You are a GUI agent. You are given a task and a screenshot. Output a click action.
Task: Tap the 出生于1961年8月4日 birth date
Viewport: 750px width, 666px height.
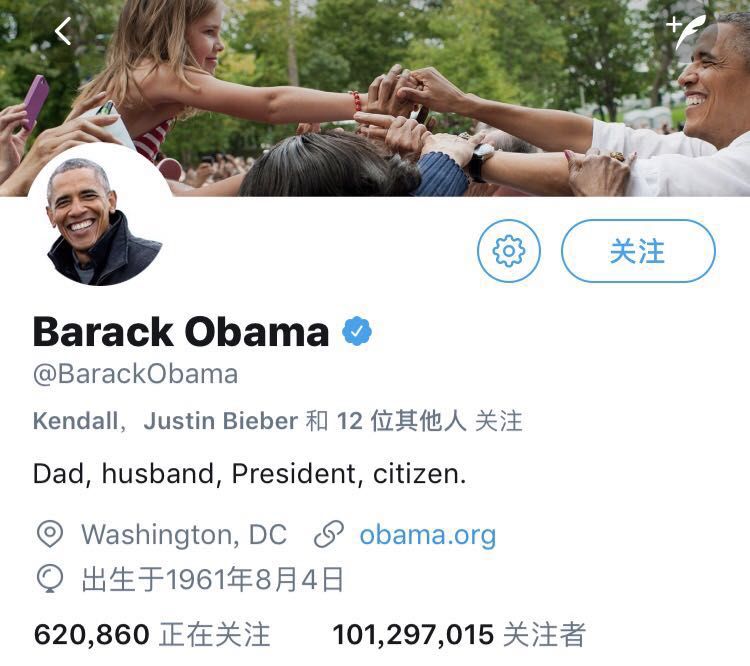[x=213, y=579]
